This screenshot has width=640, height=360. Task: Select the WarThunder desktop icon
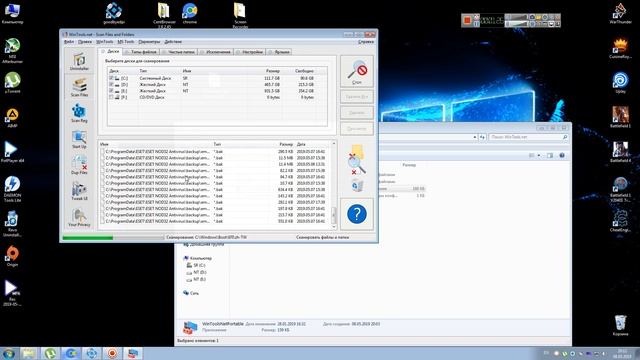620,13
